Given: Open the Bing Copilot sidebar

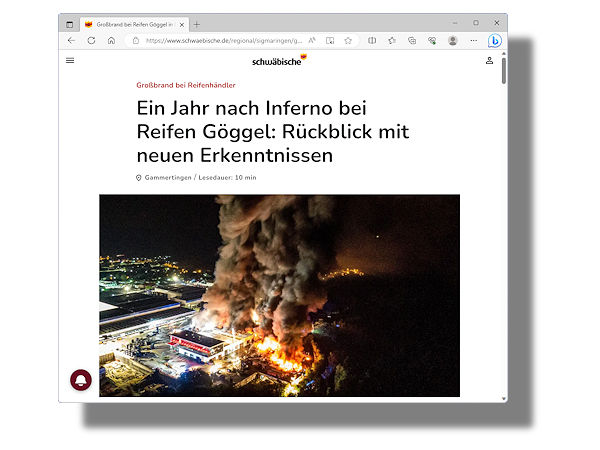Looking at the screenshot, I should click(495, 41).
